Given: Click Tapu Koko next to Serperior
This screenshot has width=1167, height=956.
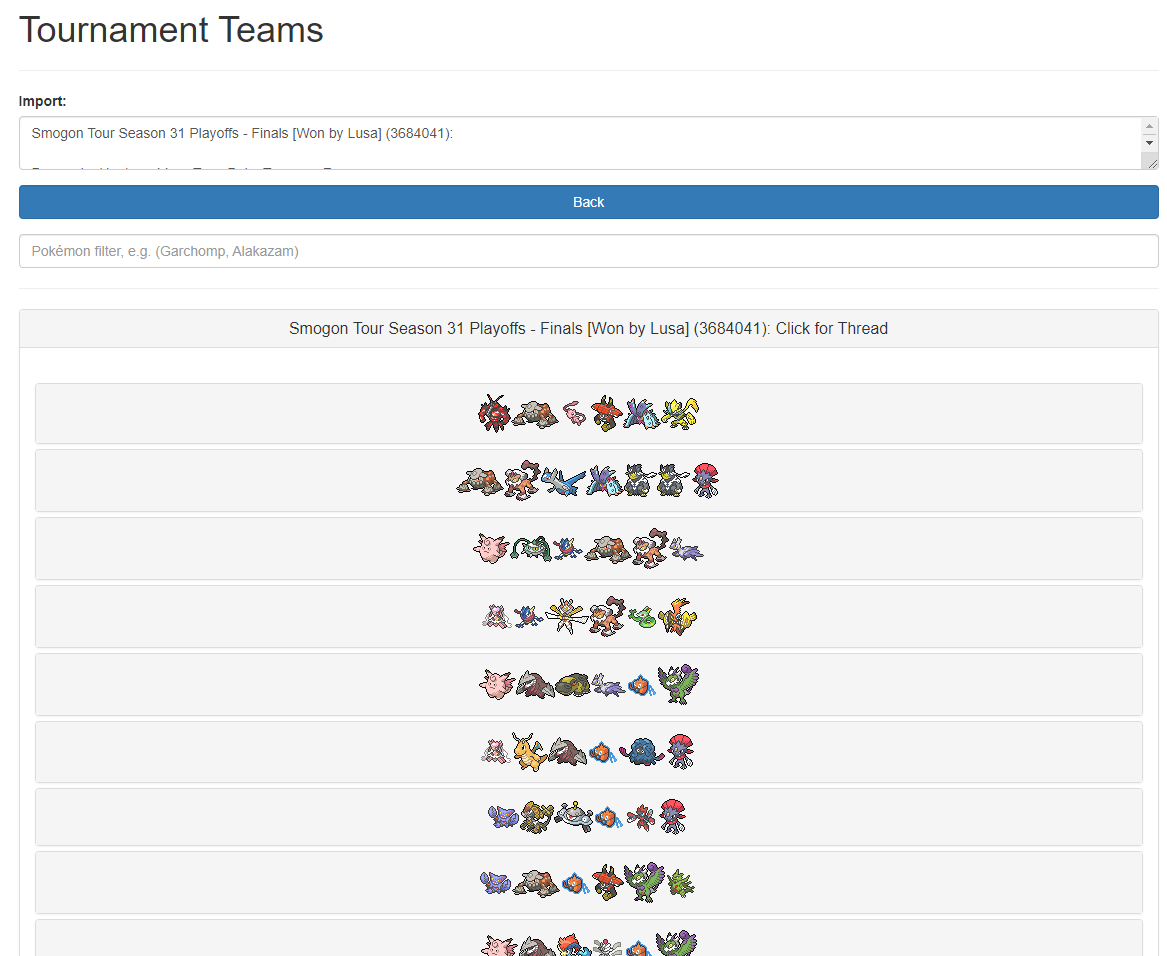Looking at the screenshot, I should click(677, 616).
